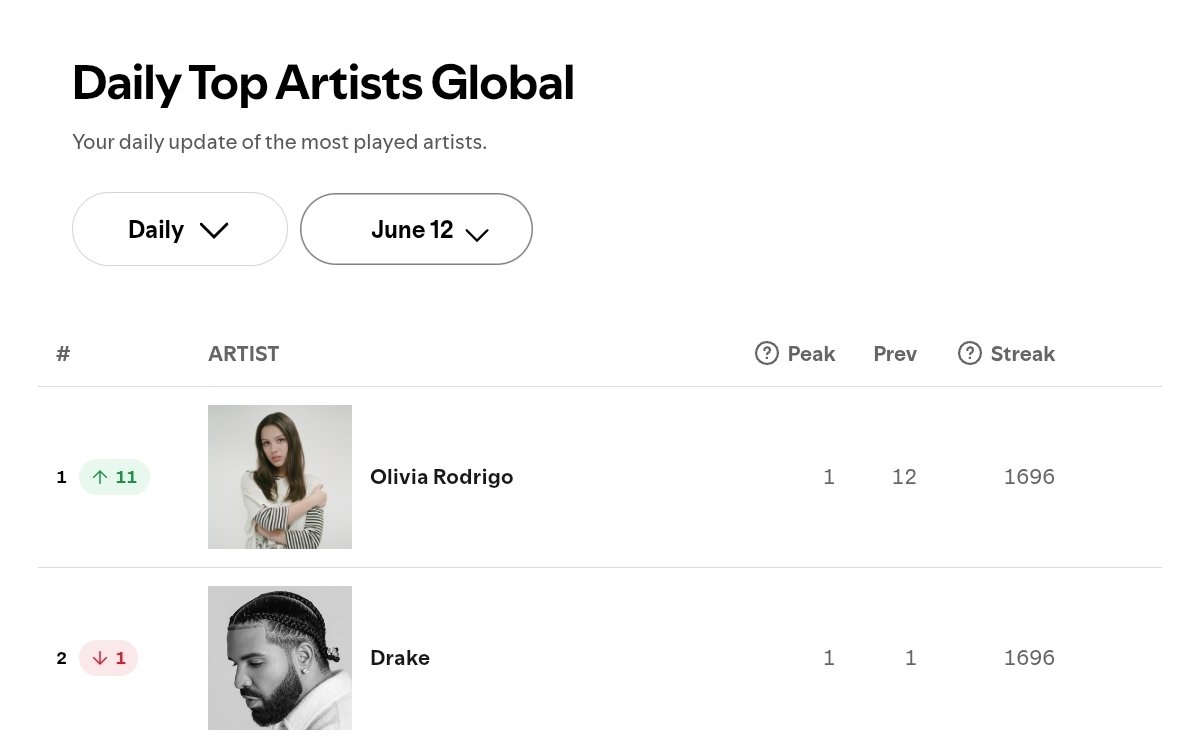
Task: Click the Daily Top Artists Global heading
Action: 323,83
